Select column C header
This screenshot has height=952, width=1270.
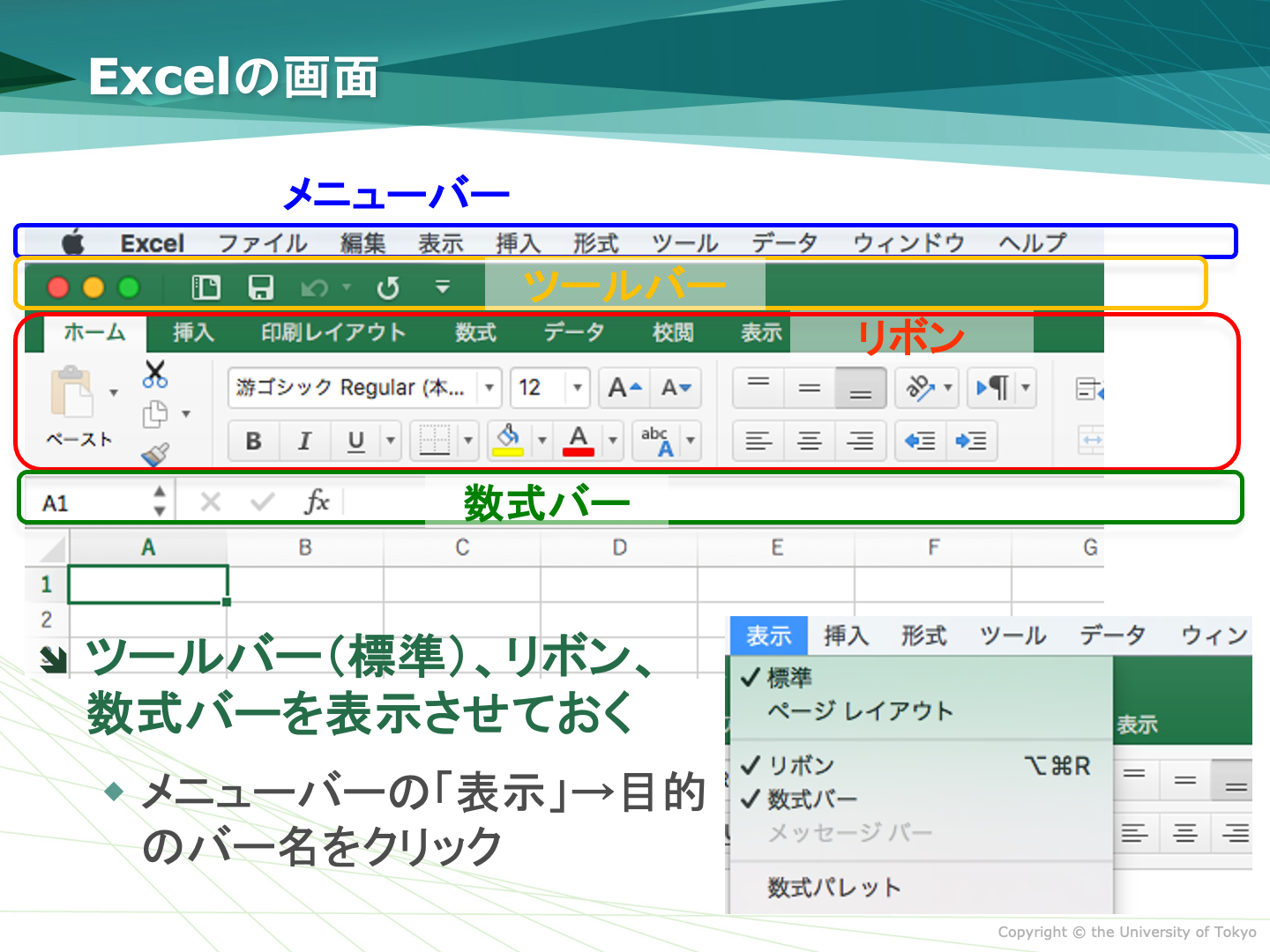point(462,547)
